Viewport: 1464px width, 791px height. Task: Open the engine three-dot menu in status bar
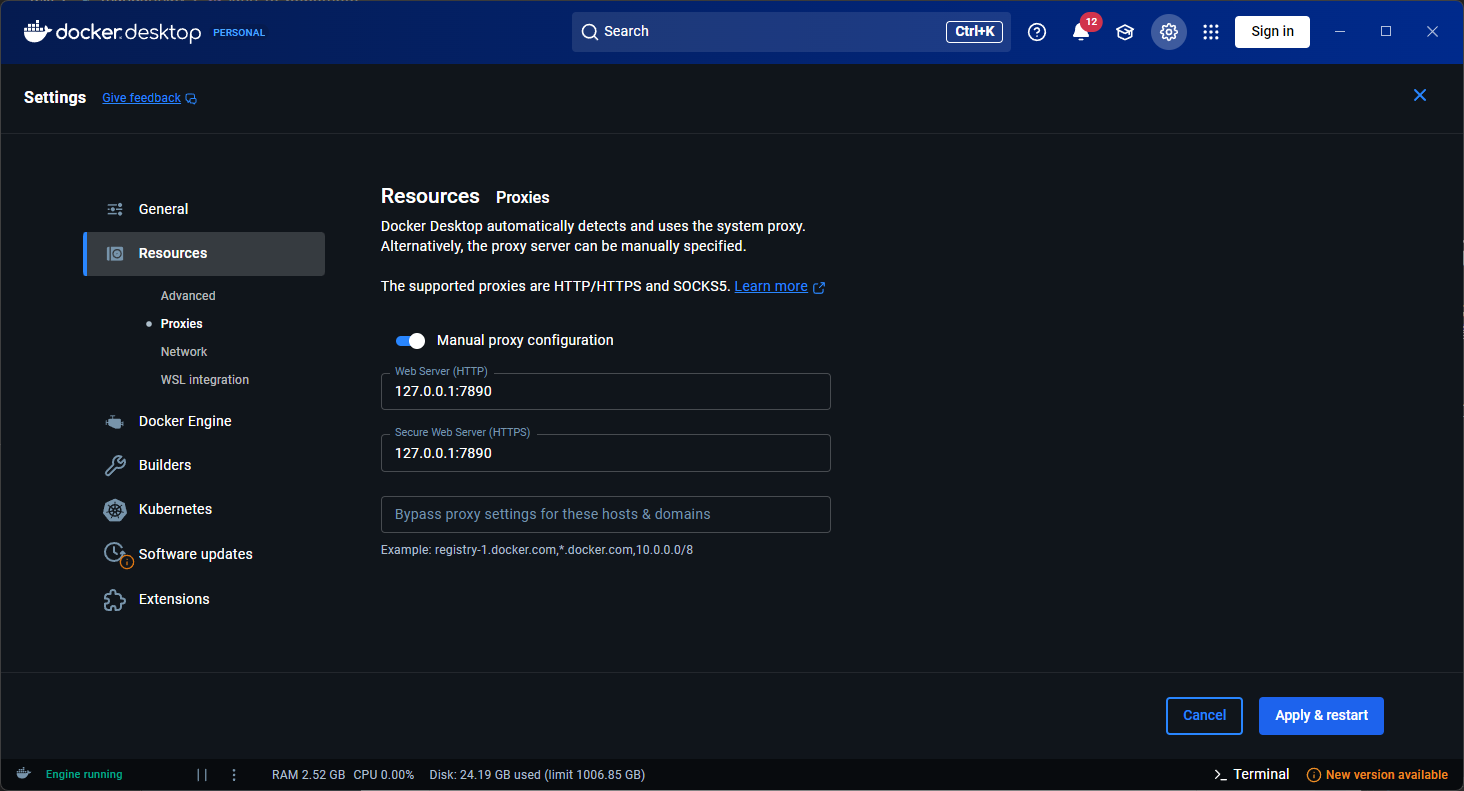pos(234,775)
